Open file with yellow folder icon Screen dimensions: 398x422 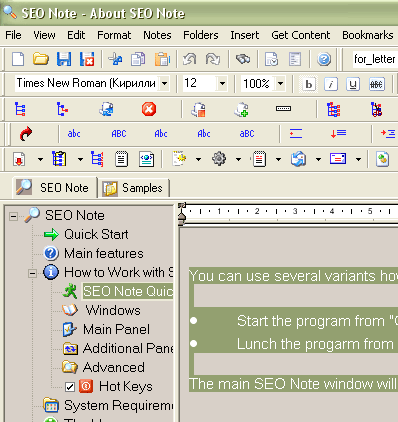coord(41,60)
